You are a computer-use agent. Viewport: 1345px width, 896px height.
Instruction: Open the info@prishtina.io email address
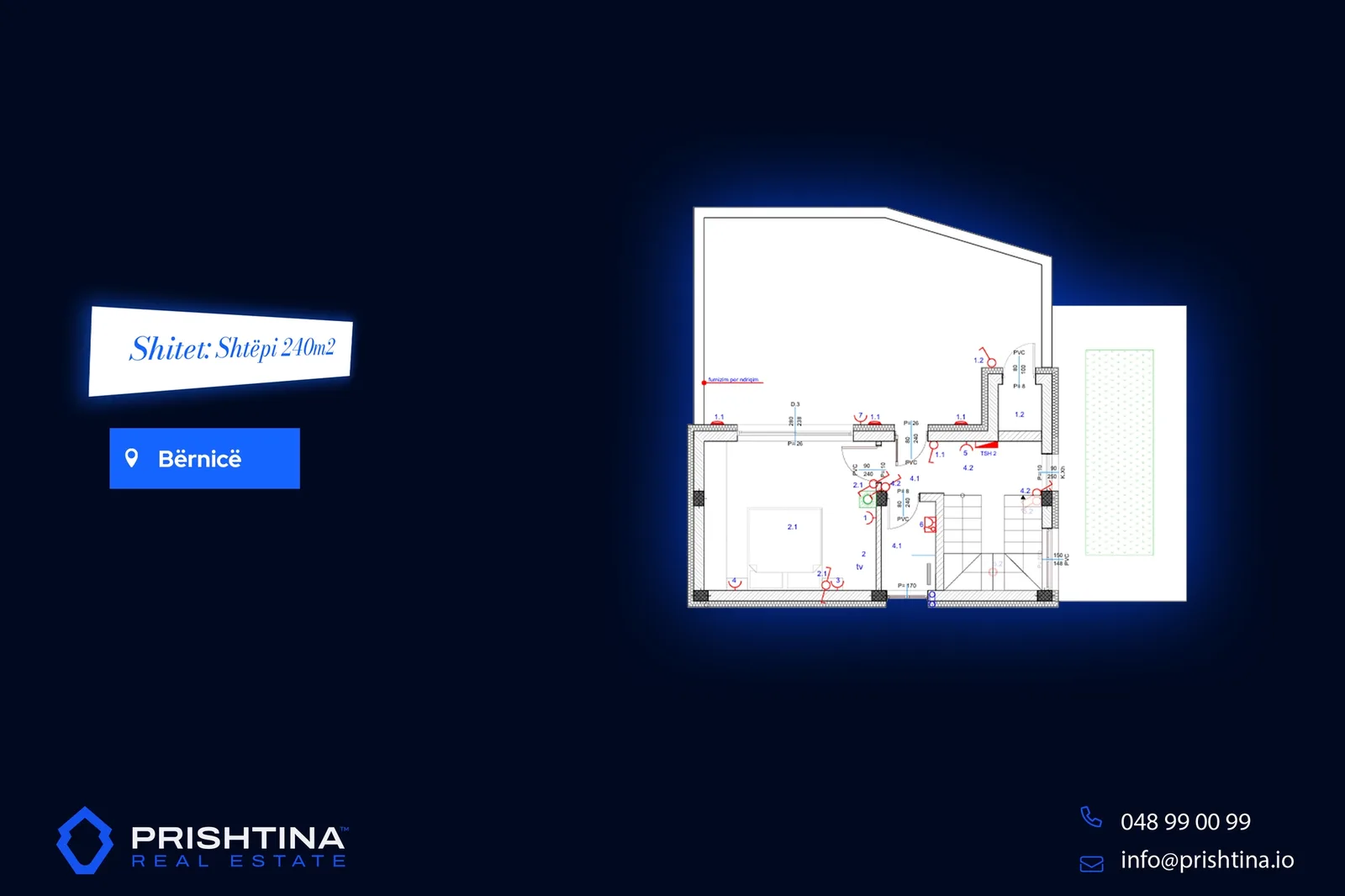point(1207,861)
